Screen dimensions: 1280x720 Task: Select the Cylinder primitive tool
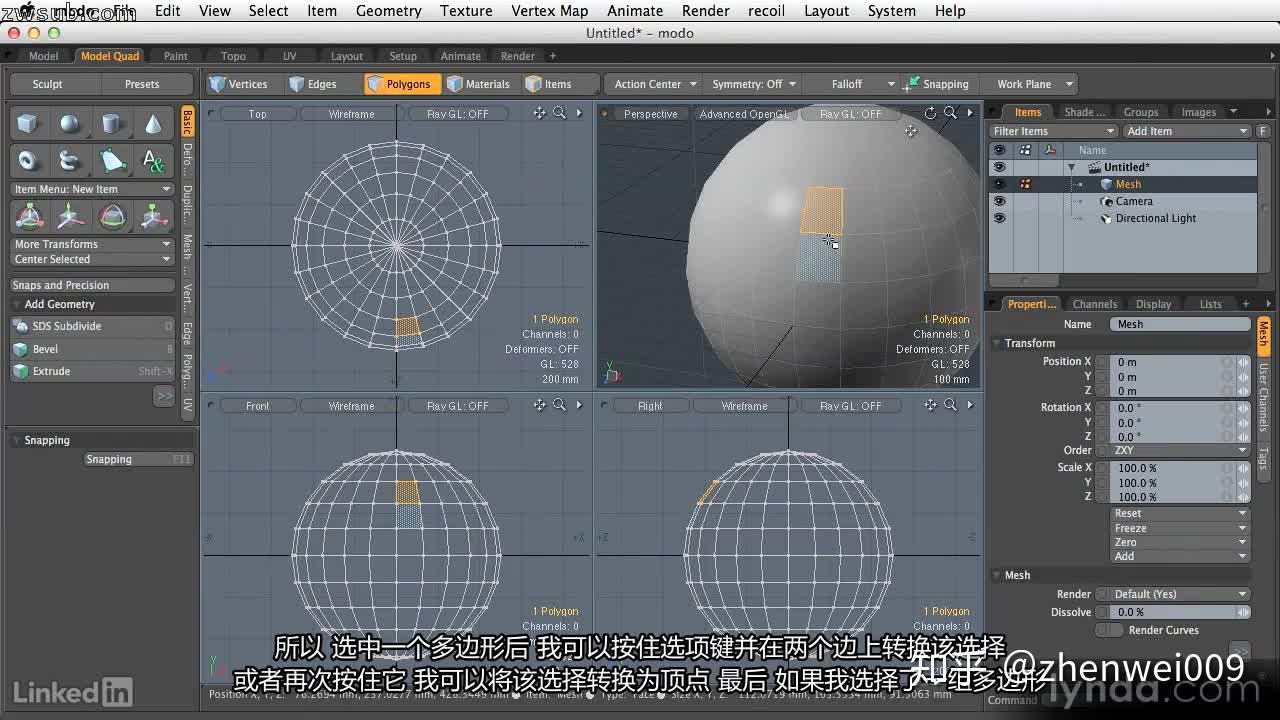(112, 125)
